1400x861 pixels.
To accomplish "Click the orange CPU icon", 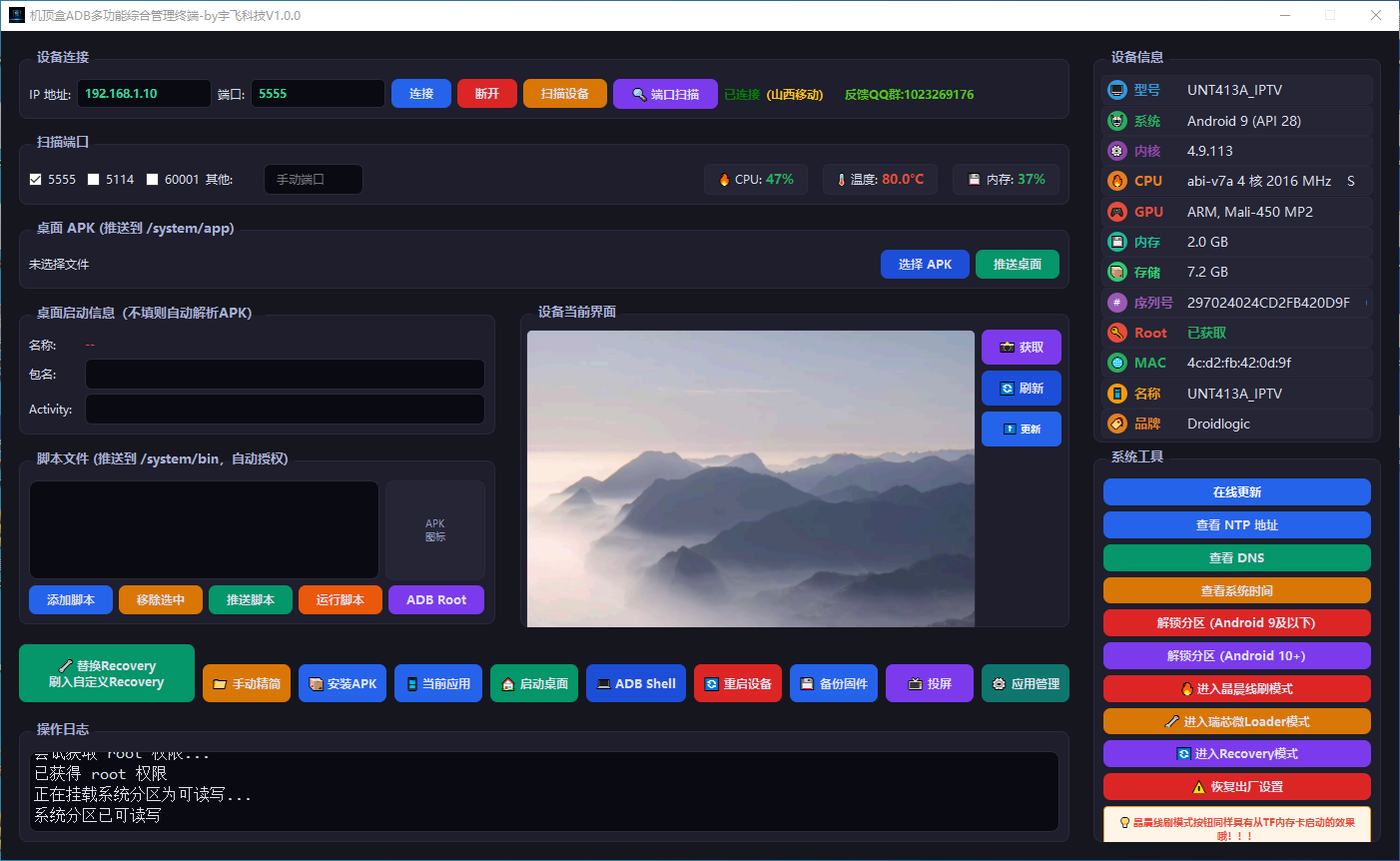I will [1117, 181].
